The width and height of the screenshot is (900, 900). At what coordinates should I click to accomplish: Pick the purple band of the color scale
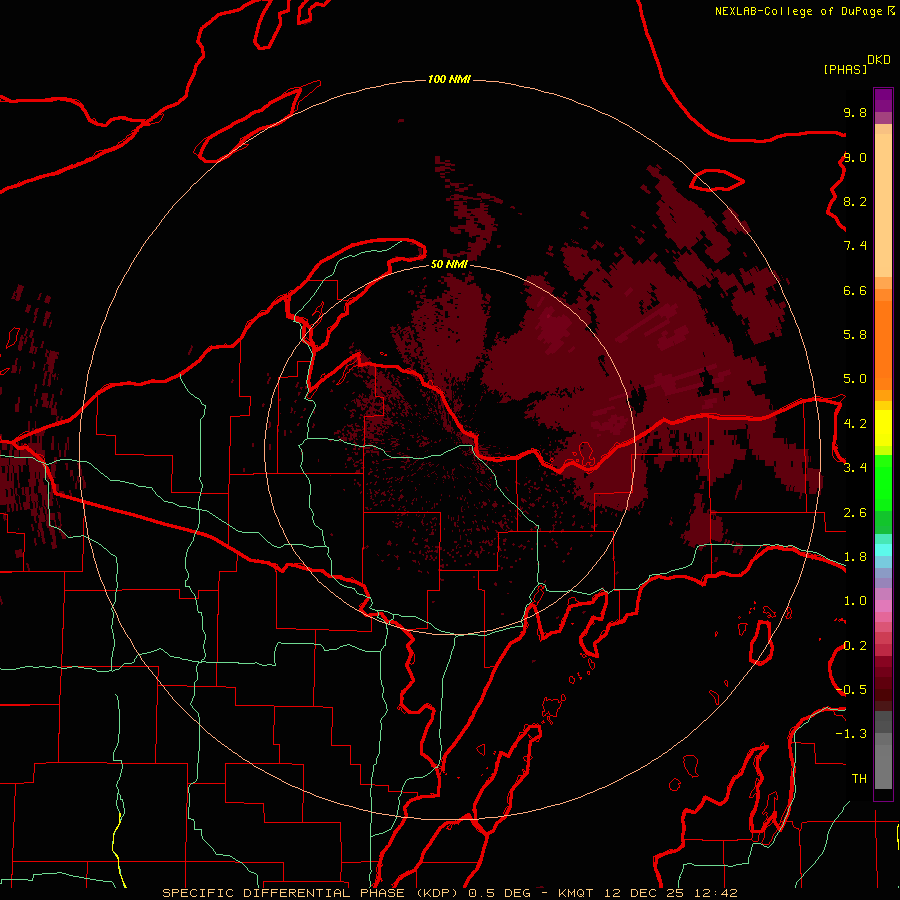coord(883,101)
